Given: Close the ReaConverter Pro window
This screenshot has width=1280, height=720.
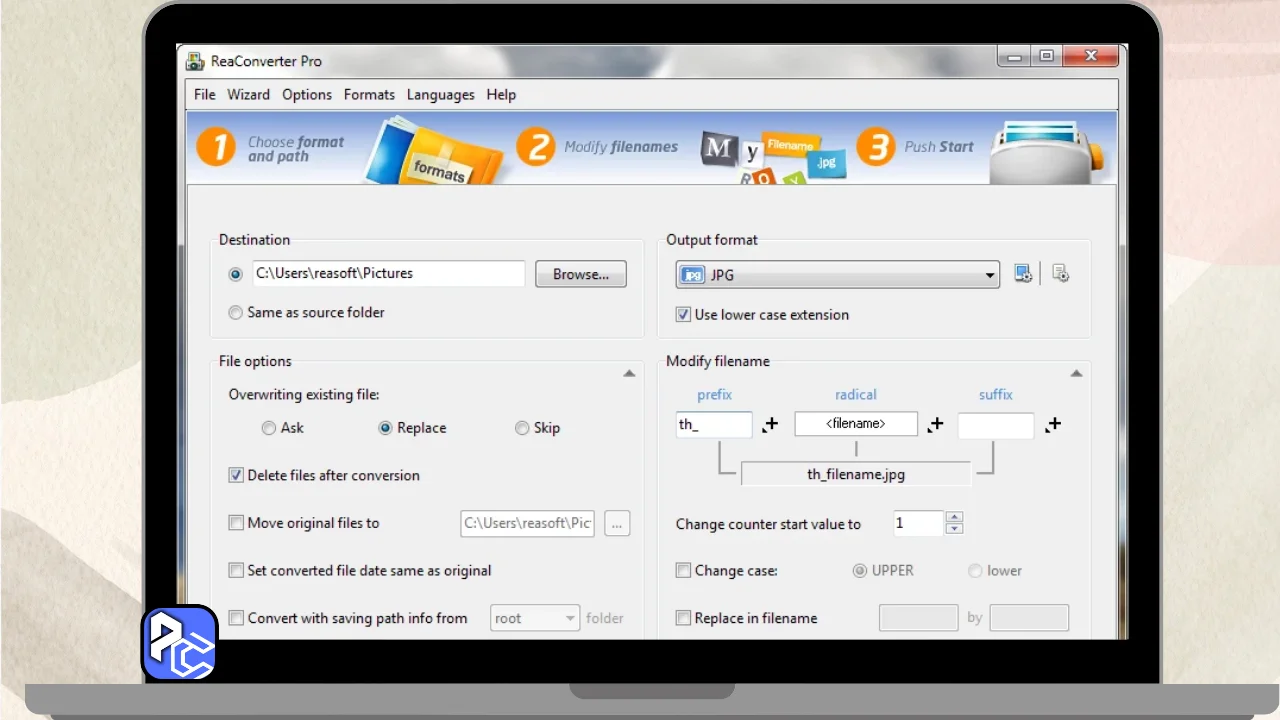Looking at the screenshot, I should 1091,57.
